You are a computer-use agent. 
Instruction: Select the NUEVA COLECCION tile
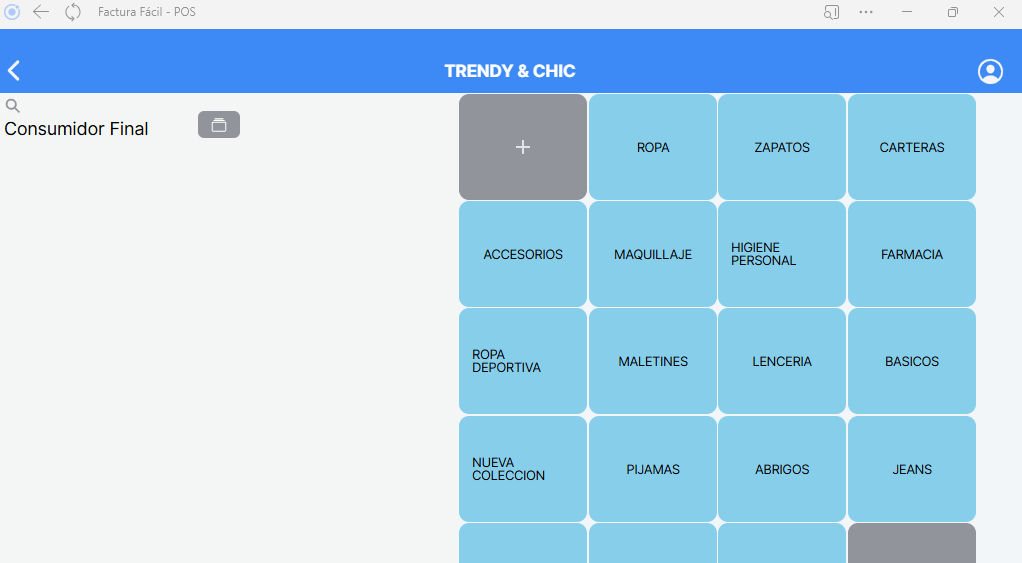pyautogui.click(x=523, y=469)
